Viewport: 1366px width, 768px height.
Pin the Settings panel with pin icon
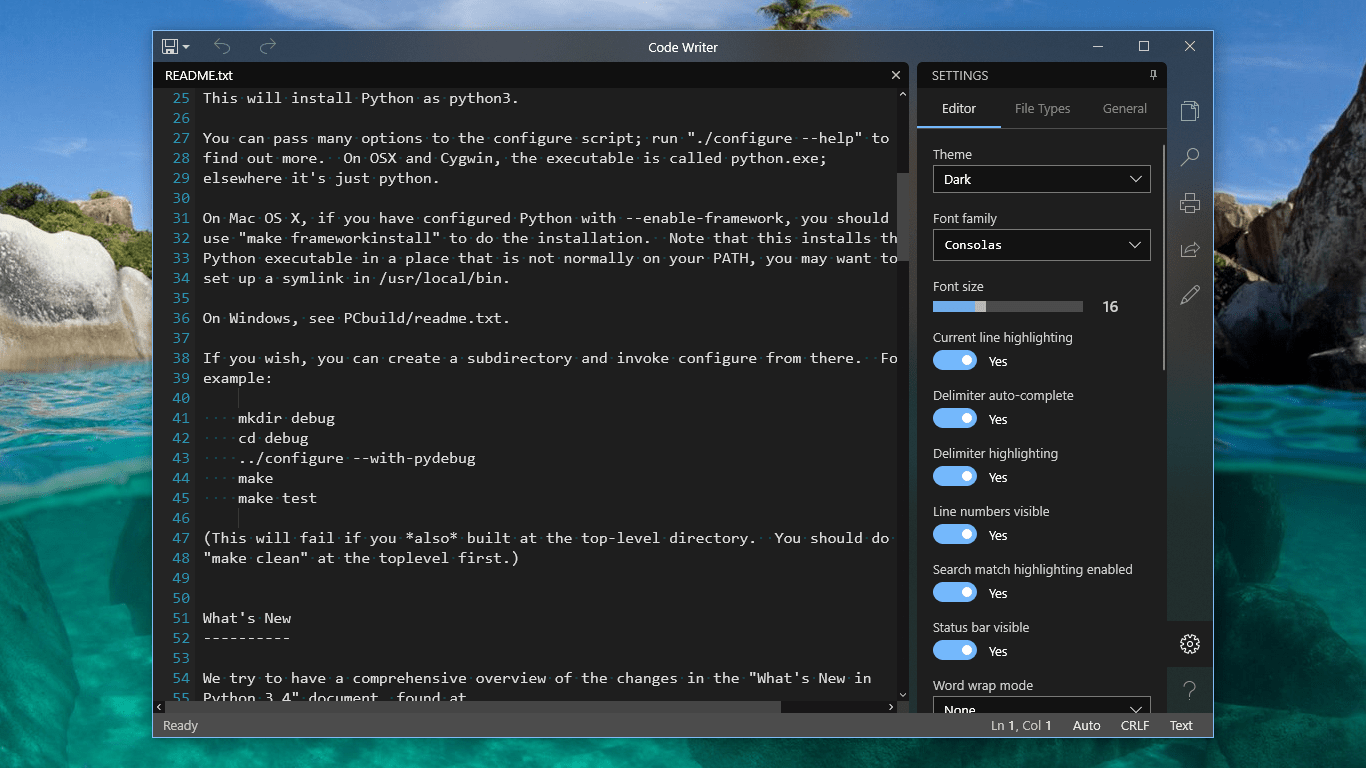1152,75
